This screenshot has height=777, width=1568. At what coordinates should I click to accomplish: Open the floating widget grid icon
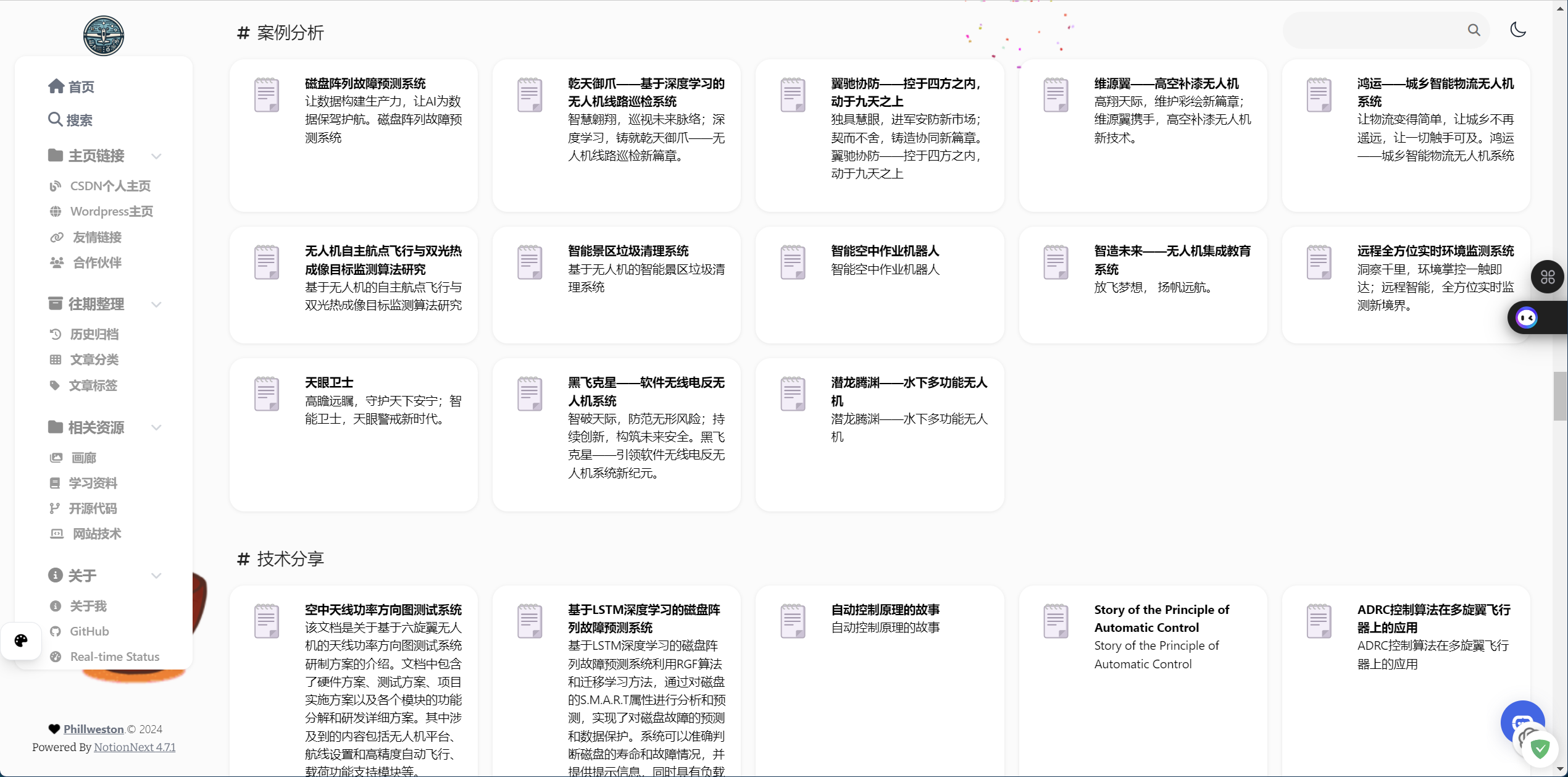point(1547,277)
